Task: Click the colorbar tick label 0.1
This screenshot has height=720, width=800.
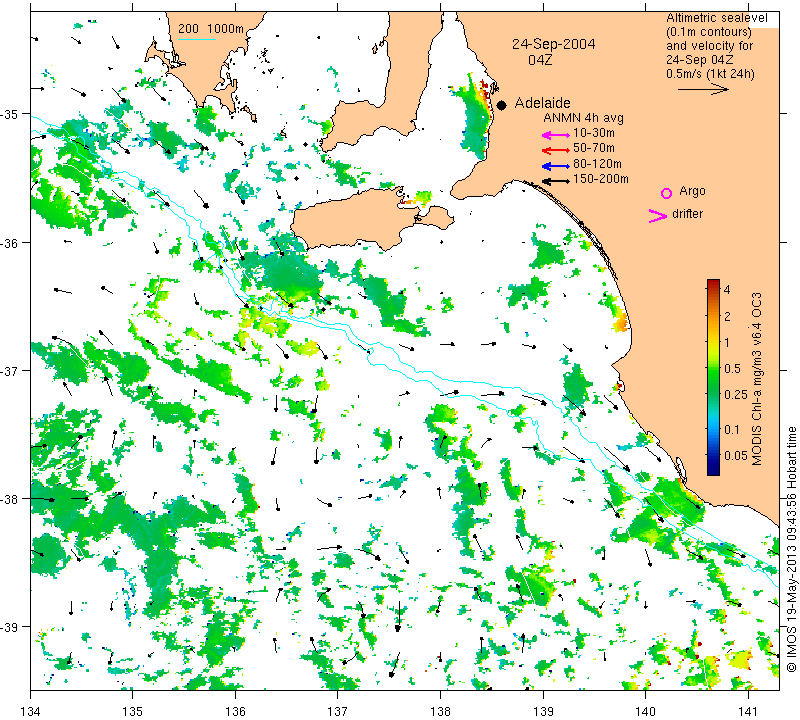Action: tap(732, 430)
